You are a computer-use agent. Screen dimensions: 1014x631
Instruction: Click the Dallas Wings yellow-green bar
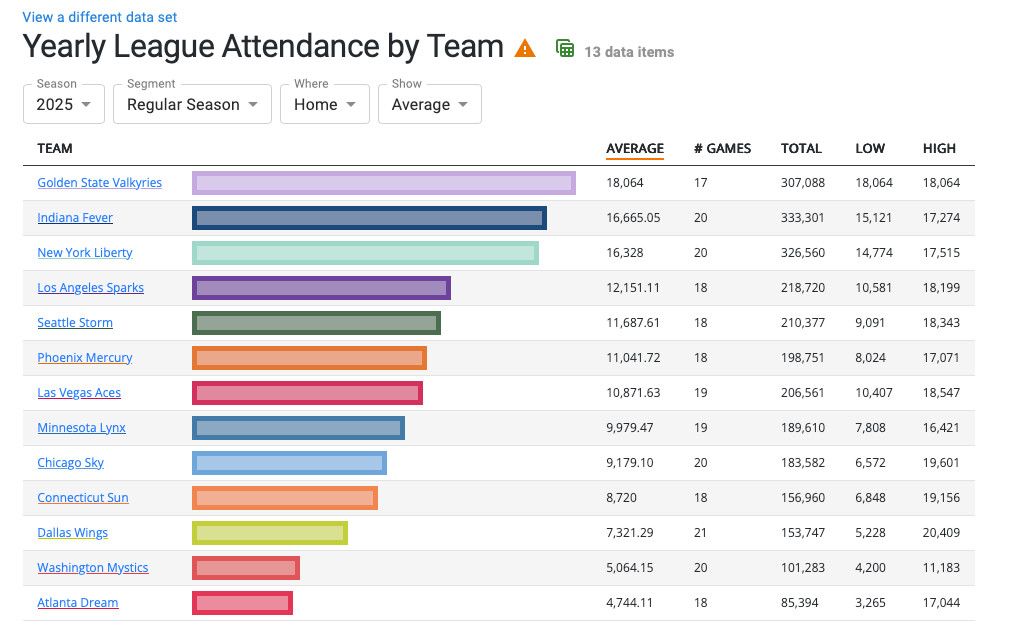(269, 533)
